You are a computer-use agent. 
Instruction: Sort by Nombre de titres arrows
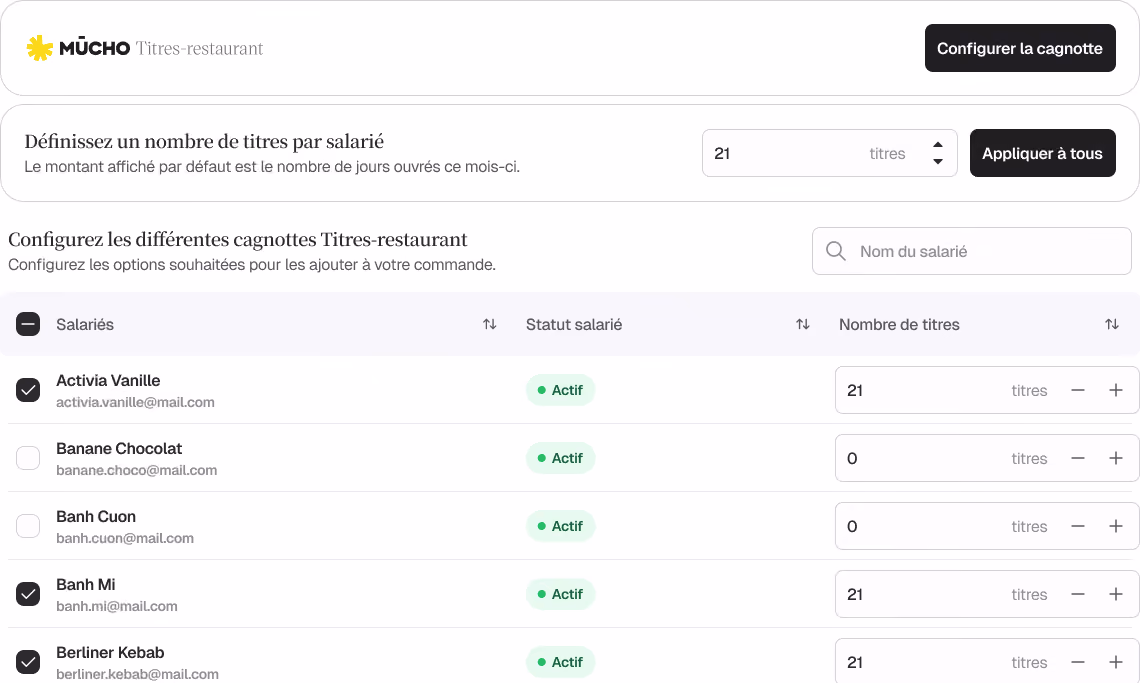coord(1112,324)
